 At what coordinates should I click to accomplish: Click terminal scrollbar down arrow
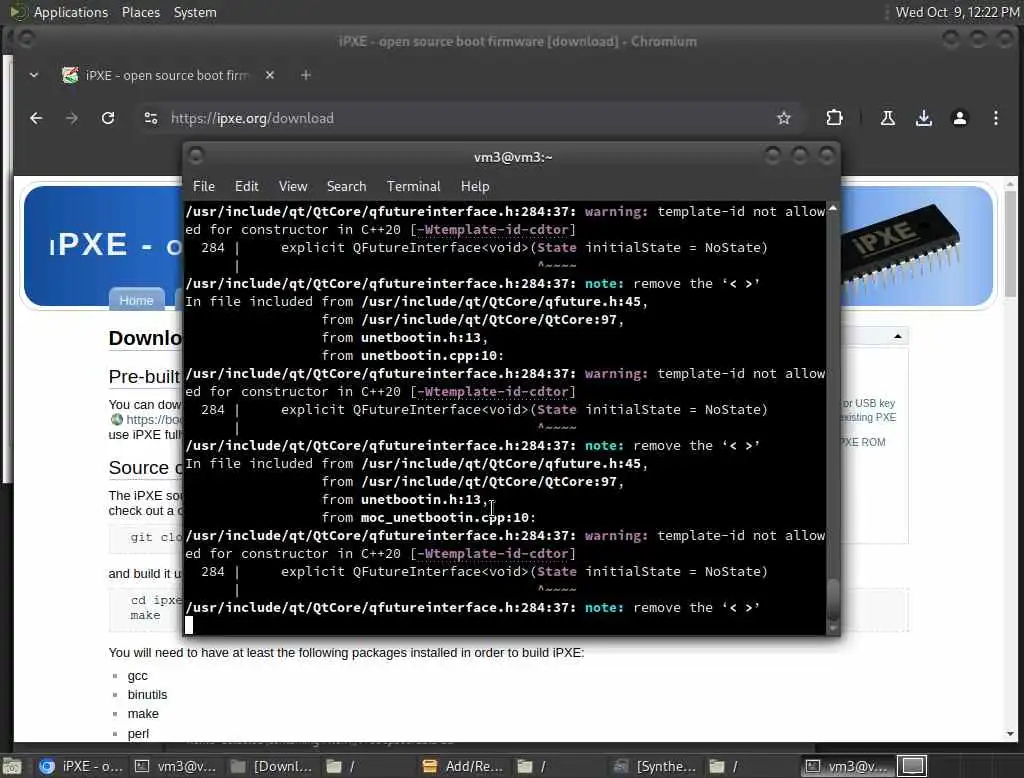coord(833,628)
